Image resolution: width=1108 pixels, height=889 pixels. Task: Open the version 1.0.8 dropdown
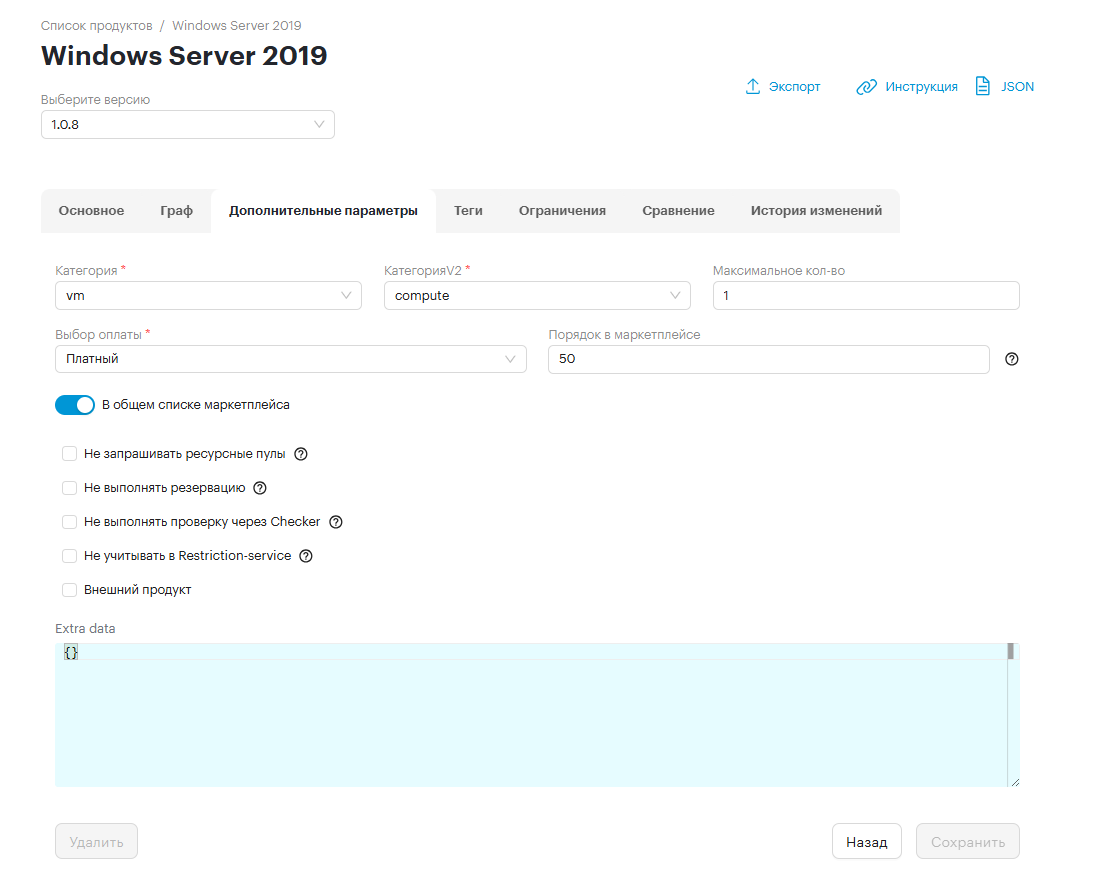pyautogui.click(x=188, y=124)
